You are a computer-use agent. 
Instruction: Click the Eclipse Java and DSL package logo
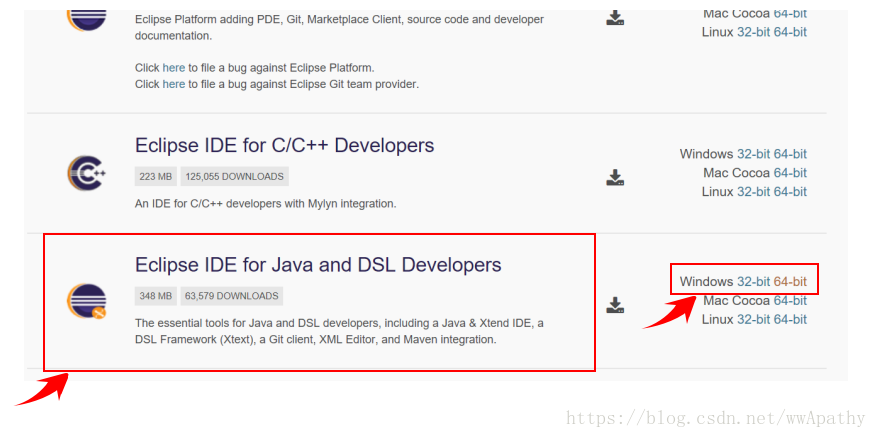(x=86, y=301)
